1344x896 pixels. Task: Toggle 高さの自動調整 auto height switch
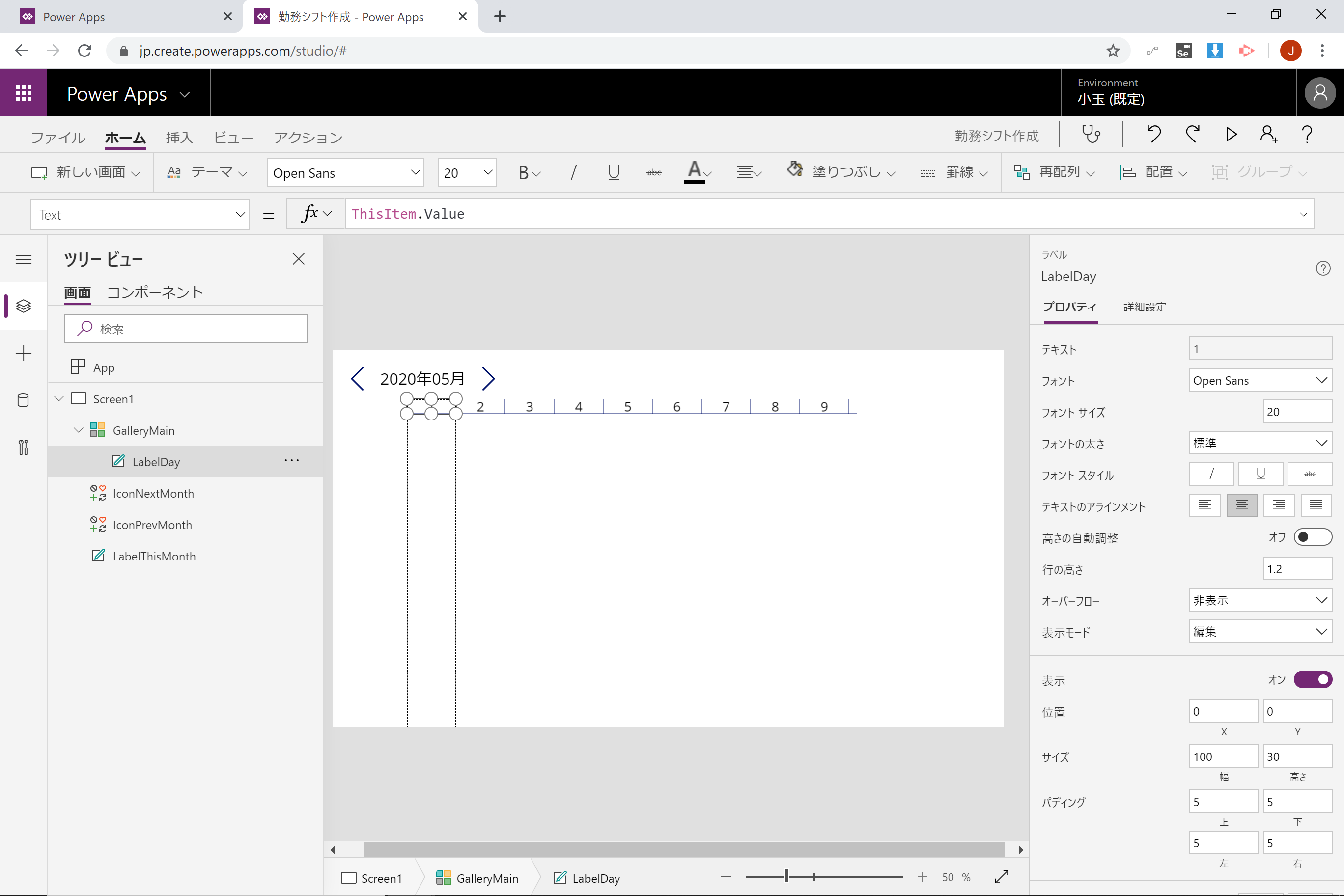click(x=1313, y=537)
